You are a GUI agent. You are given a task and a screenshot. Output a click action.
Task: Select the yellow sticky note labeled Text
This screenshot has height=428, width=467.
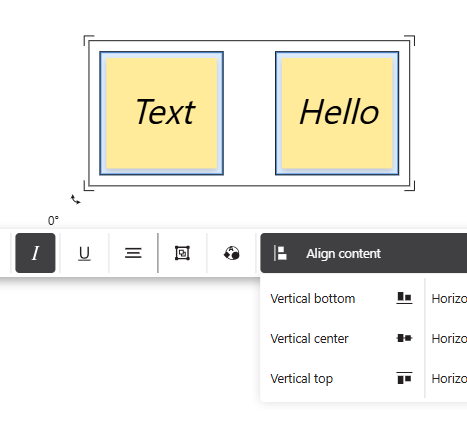pyautogui.click(x=162, y=113)
